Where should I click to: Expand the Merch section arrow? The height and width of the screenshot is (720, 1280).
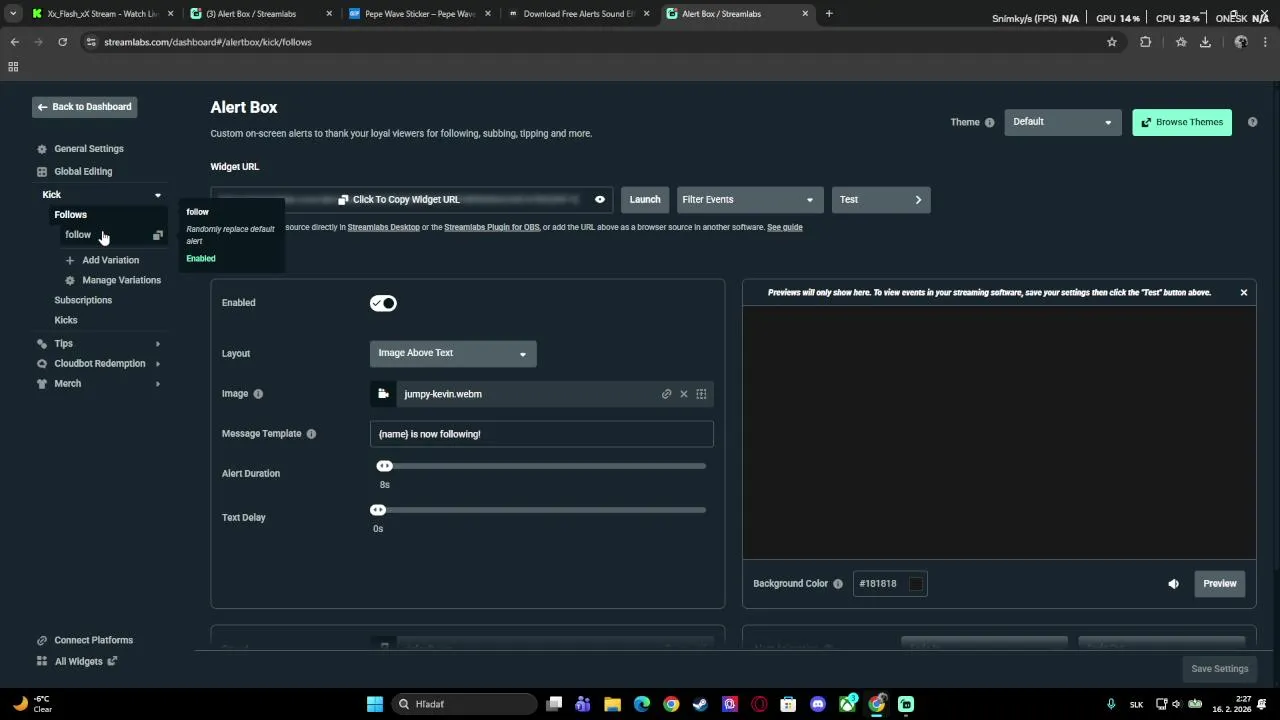pos(158,384)
